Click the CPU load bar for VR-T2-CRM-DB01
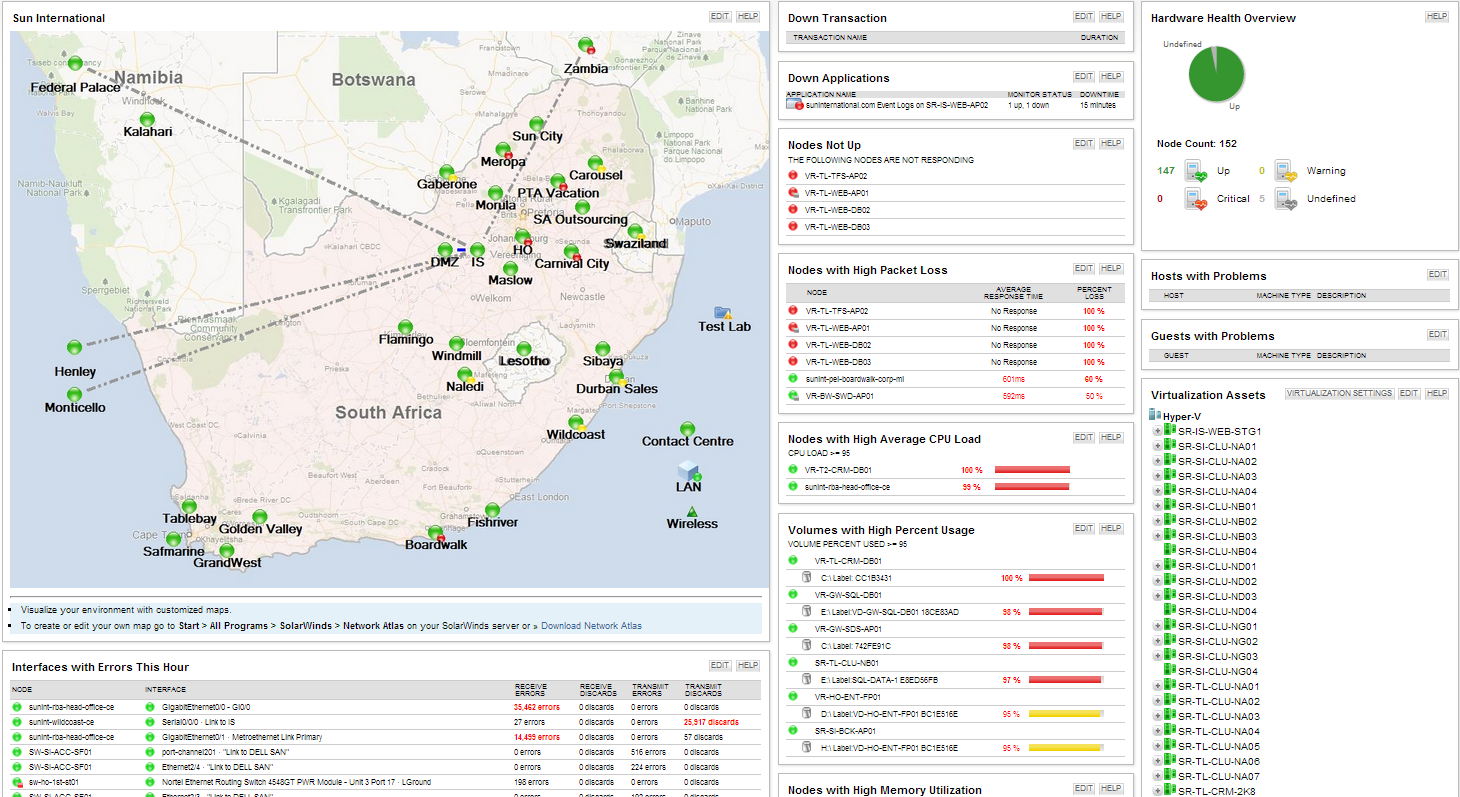 tap(1032, 469)
